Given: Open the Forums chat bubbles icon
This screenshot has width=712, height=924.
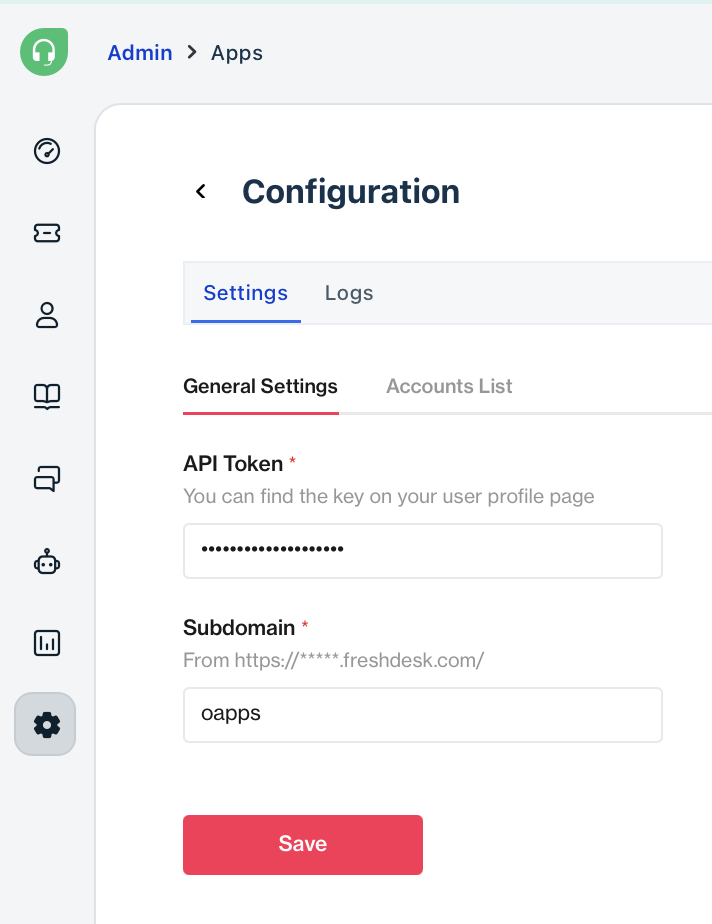Looking at the screenshot, I should (47, 478).
